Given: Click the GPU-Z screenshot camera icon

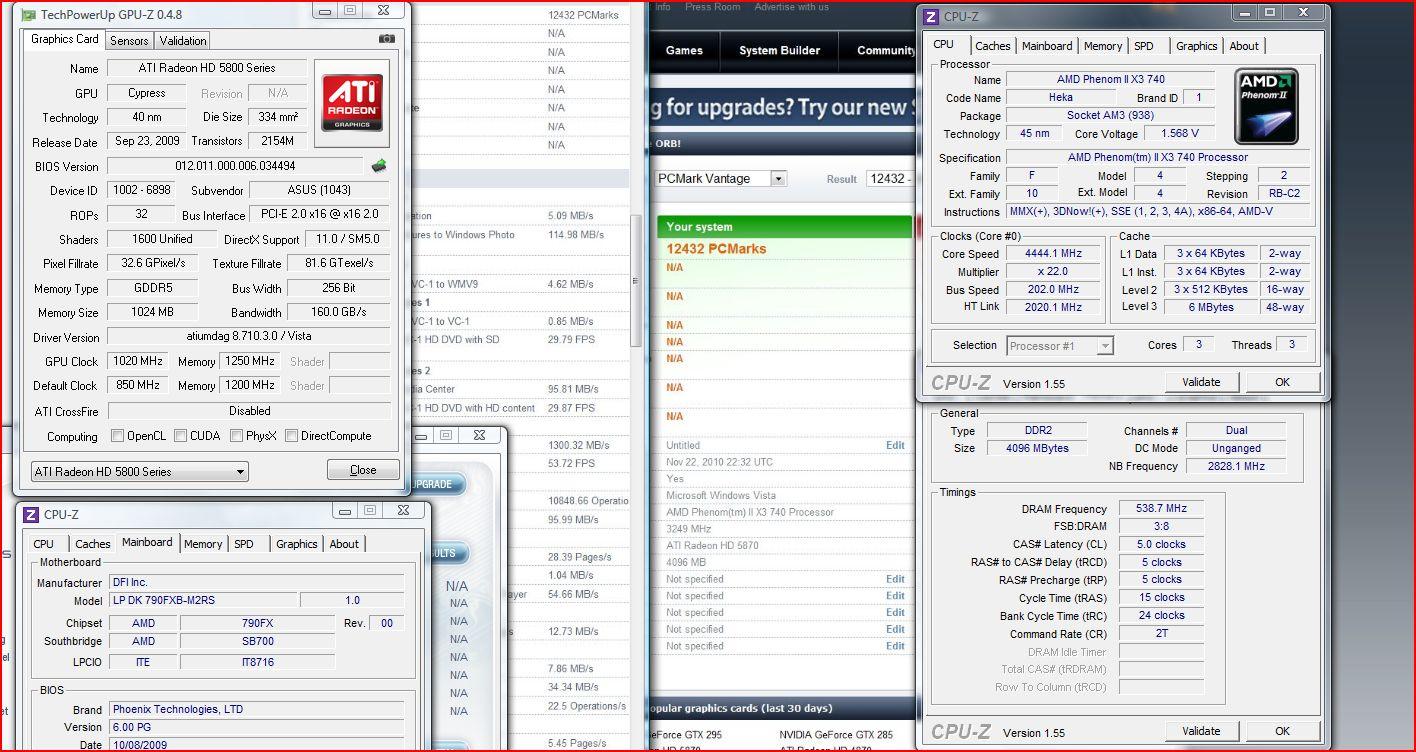Looking at the screenshot, I should point(387,39).
